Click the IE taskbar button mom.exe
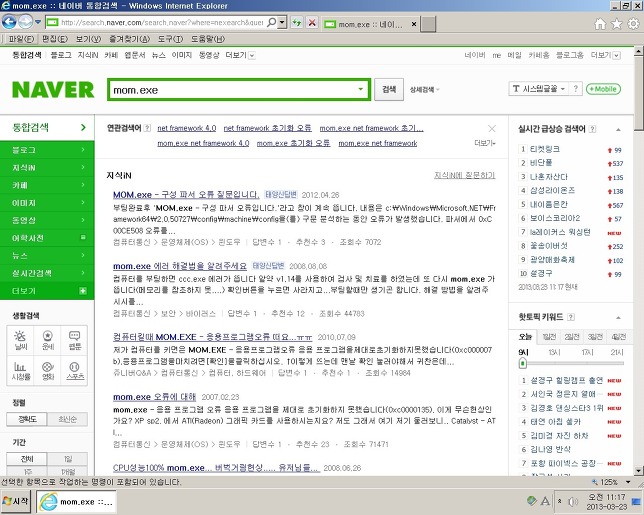The width and height of the screenshot is (644, 515). coord(76,501)
